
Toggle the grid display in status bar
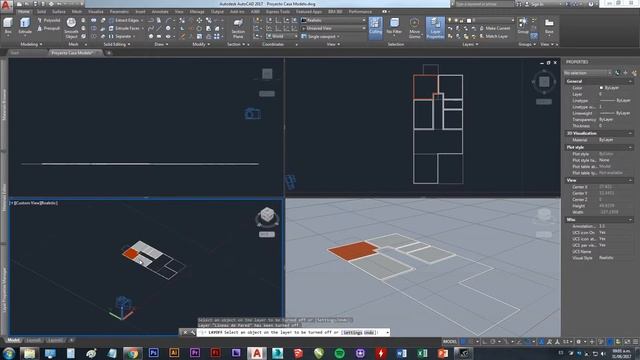[x=463, y=341]
